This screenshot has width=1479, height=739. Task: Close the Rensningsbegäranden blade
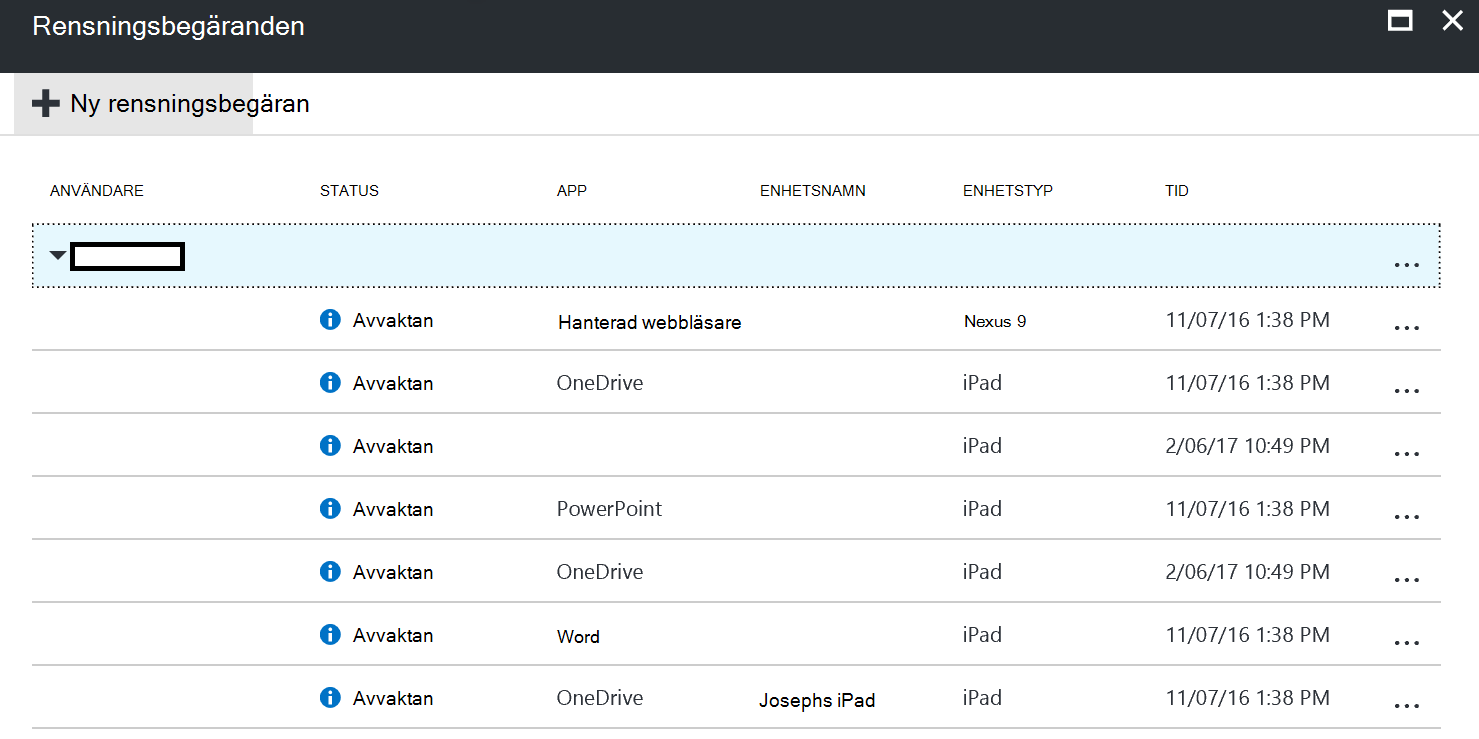(1452, 21)
